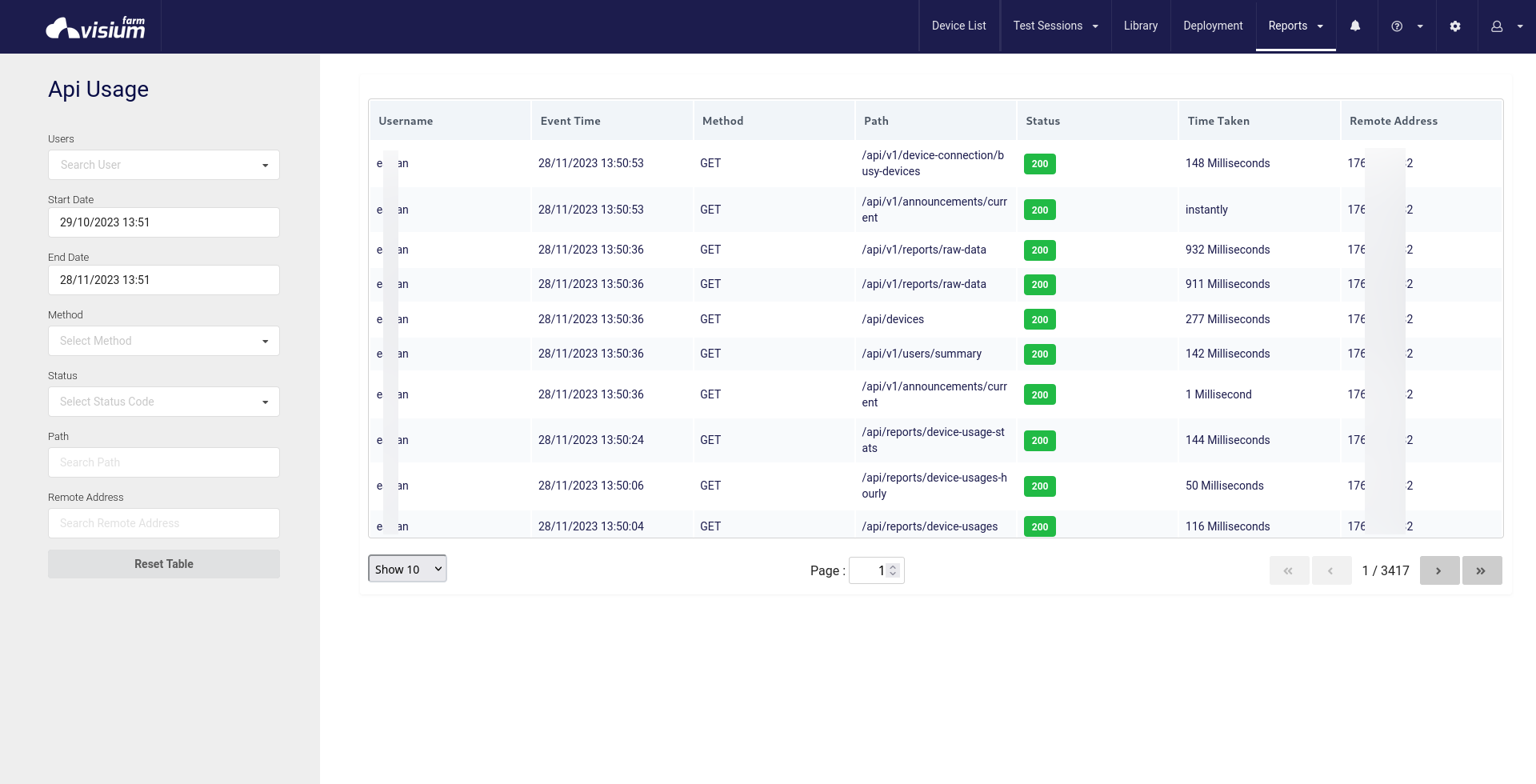Click the 932 Milliseconds cell
This screenshot has width=1536, height=784.
click(x=1227, y=250)
